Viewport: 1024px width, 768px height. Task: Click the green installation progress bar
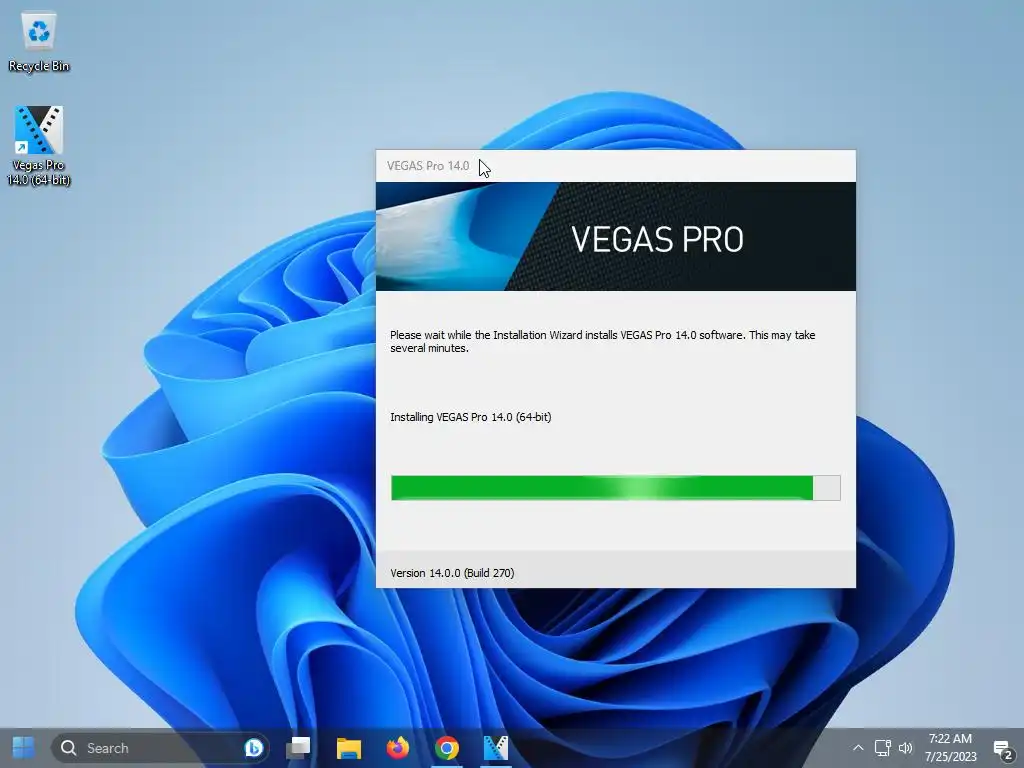(615, 488)
